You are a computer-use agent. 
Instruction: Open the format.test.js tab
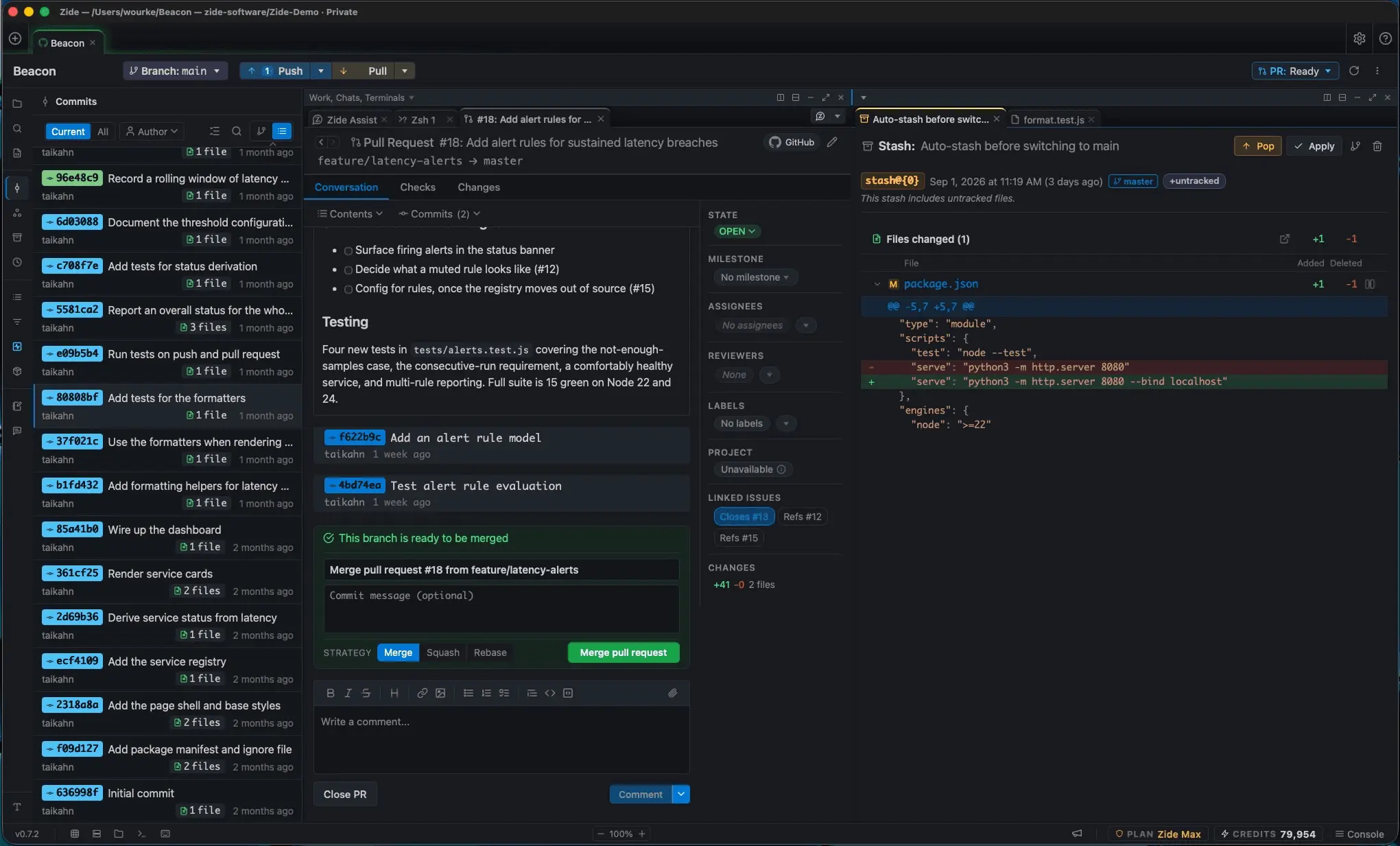1054,119
